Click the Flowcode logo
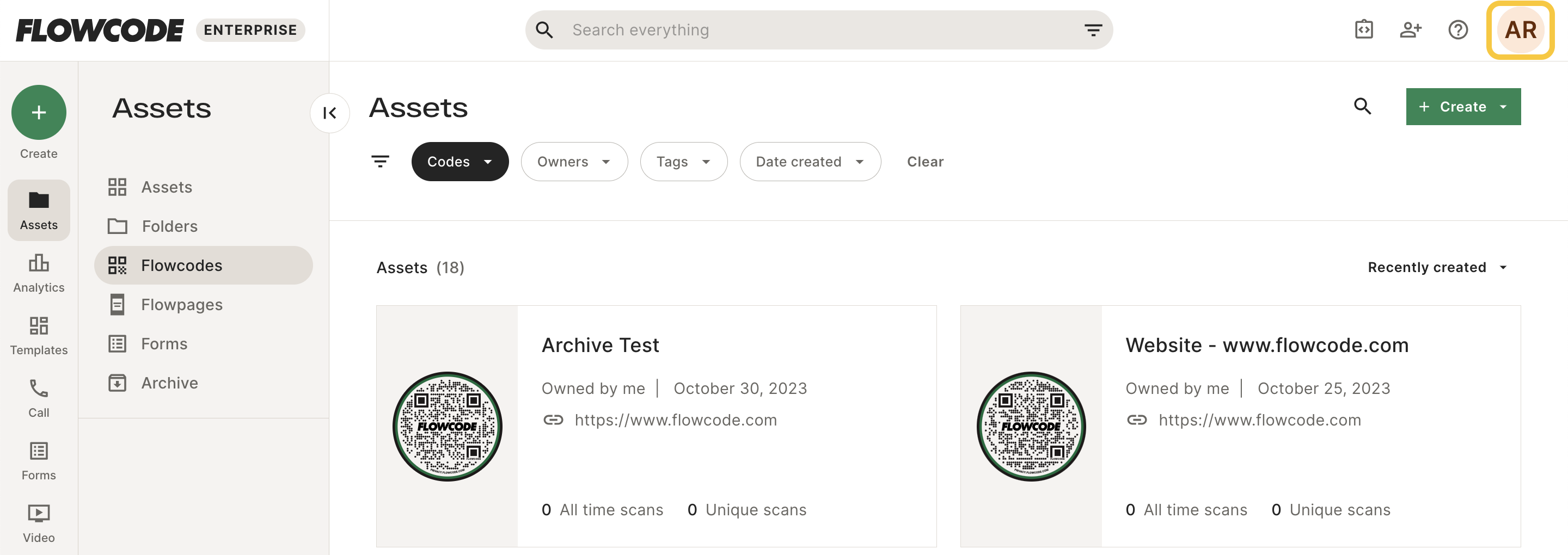Image resolution: width=1568 pixels, height=555 pixels. [99, 30]
